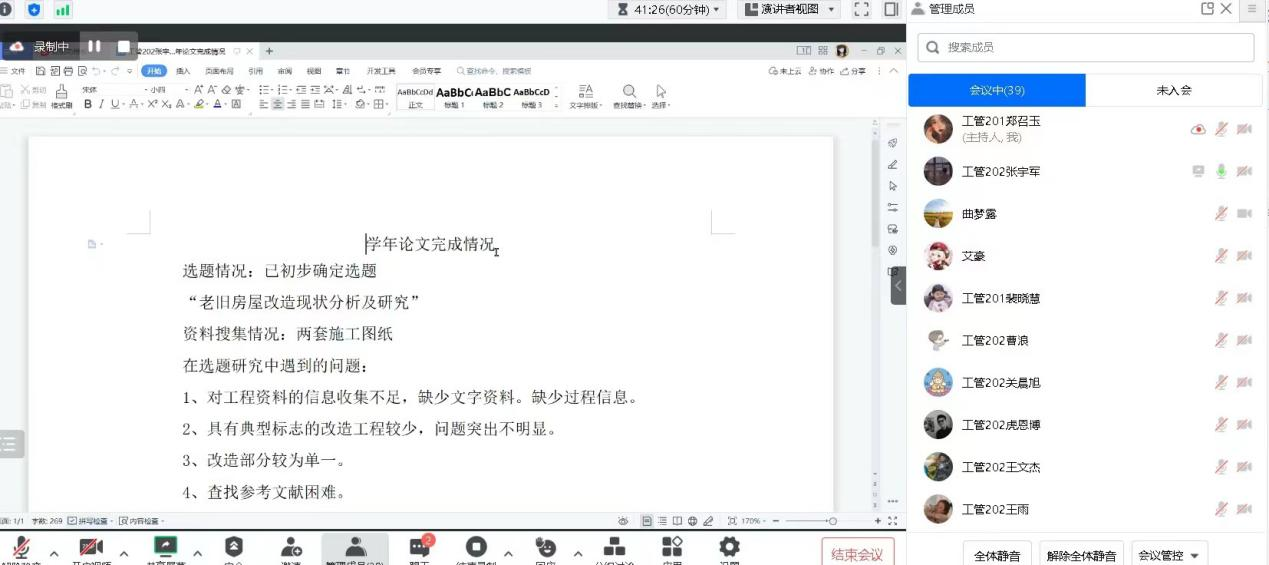The width and height of the screenshot is (1269, 565).
Task: Toggle microphone for 工管202张宇军
Action: pyautogui.click(x=1221, y=171)
